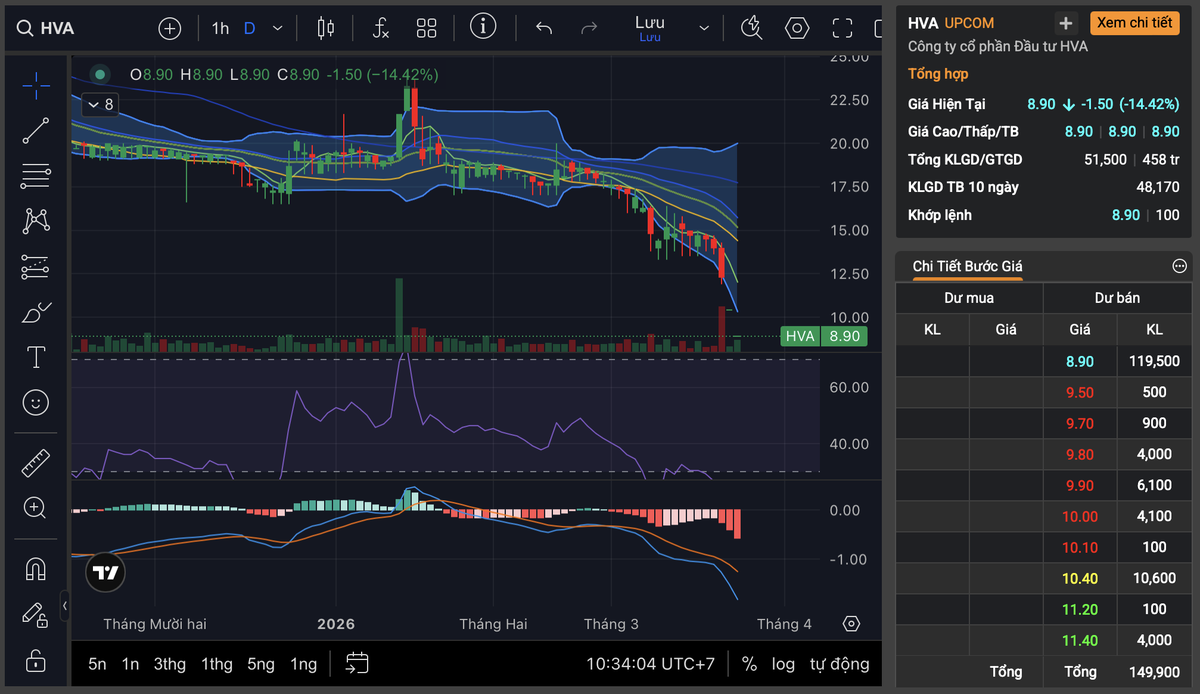Toggle magnet mode for drawings
This screenshot has height=694, width=1200.
pos(36,569)
